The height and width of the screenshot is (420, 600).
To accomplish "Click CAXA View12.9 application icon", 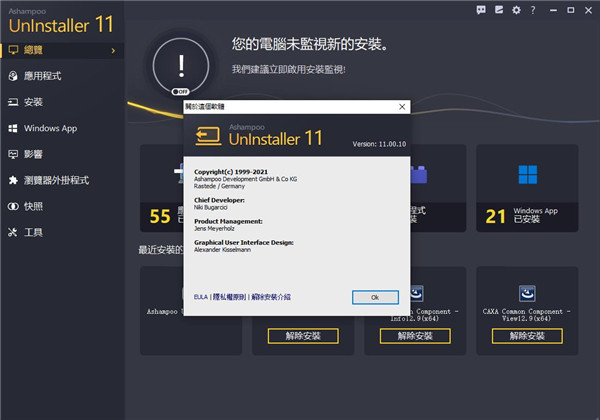I will pyautogui.click(x=527, y=293).
